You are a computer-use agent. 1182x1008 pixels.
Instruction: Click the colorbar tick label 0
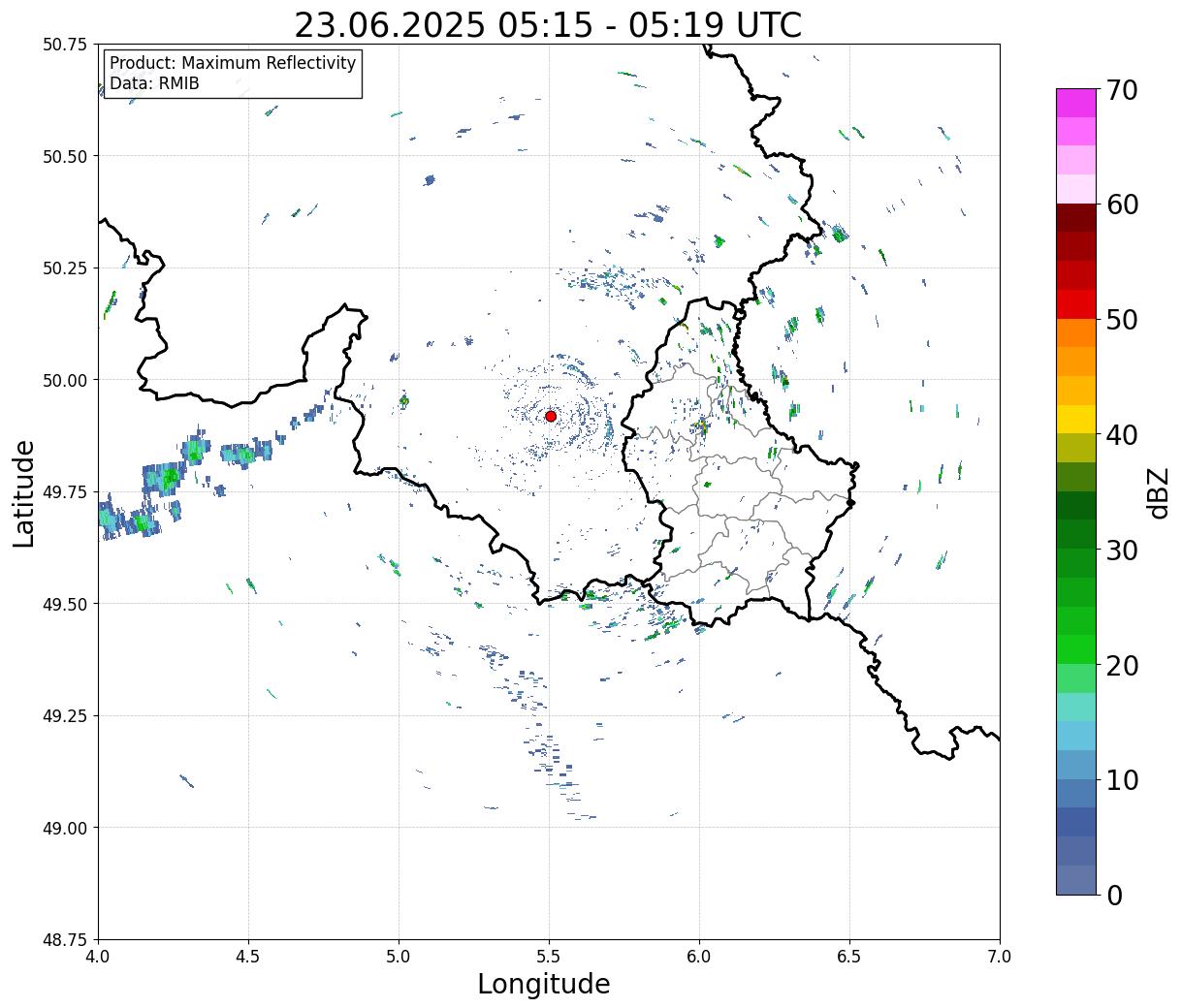point(1114,895)
